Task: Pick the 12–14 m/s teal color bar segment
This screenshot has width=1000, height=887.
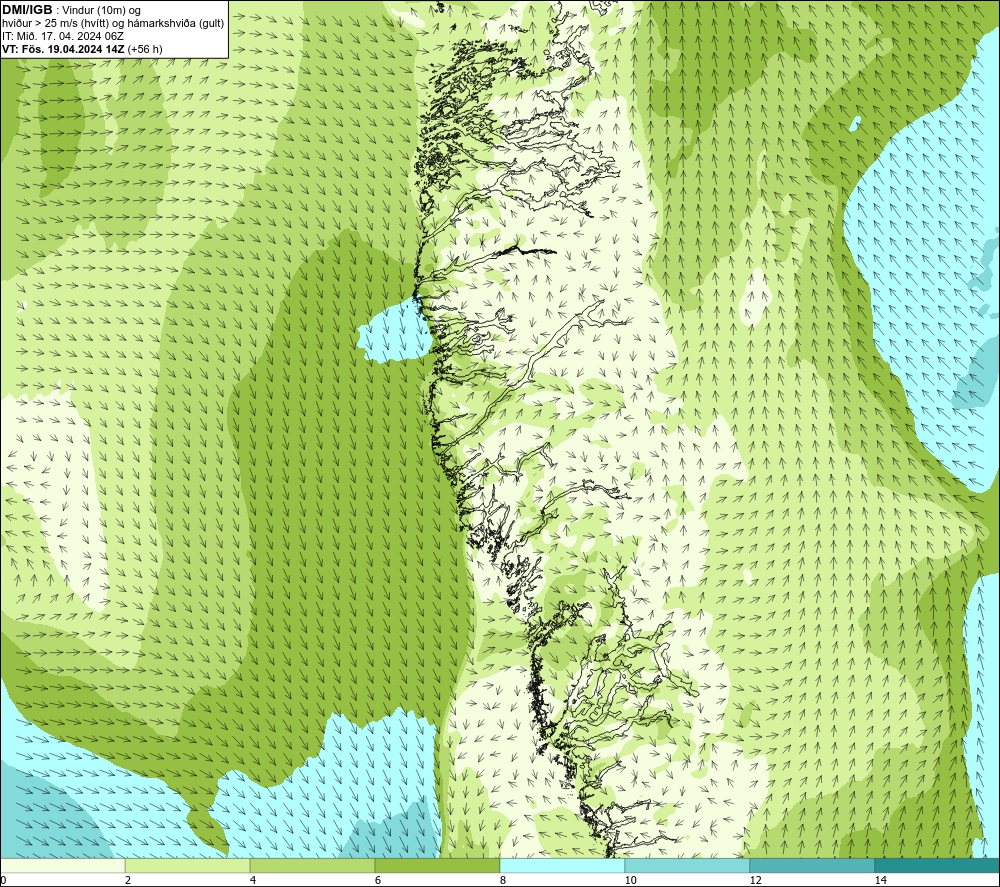Action: click(812, 865)
